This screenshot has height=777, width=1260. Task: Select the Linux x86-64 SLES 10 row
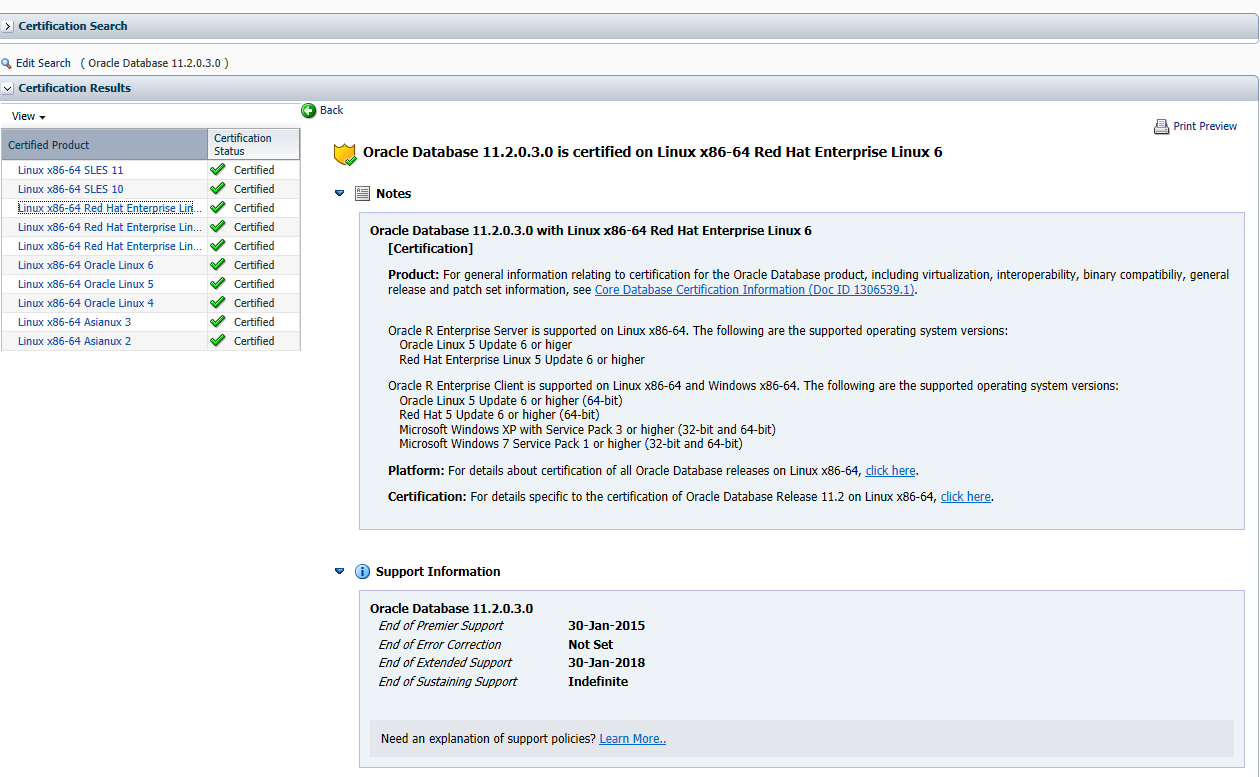point(151,189)
